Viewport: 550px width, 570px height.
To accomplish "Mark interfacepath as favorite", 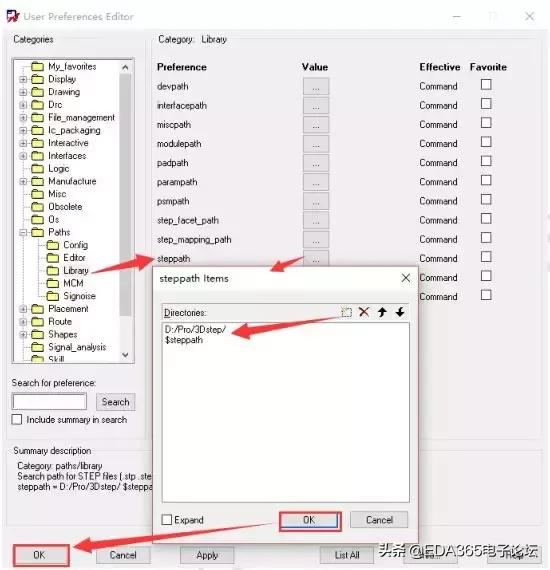I will coord(486,104).
